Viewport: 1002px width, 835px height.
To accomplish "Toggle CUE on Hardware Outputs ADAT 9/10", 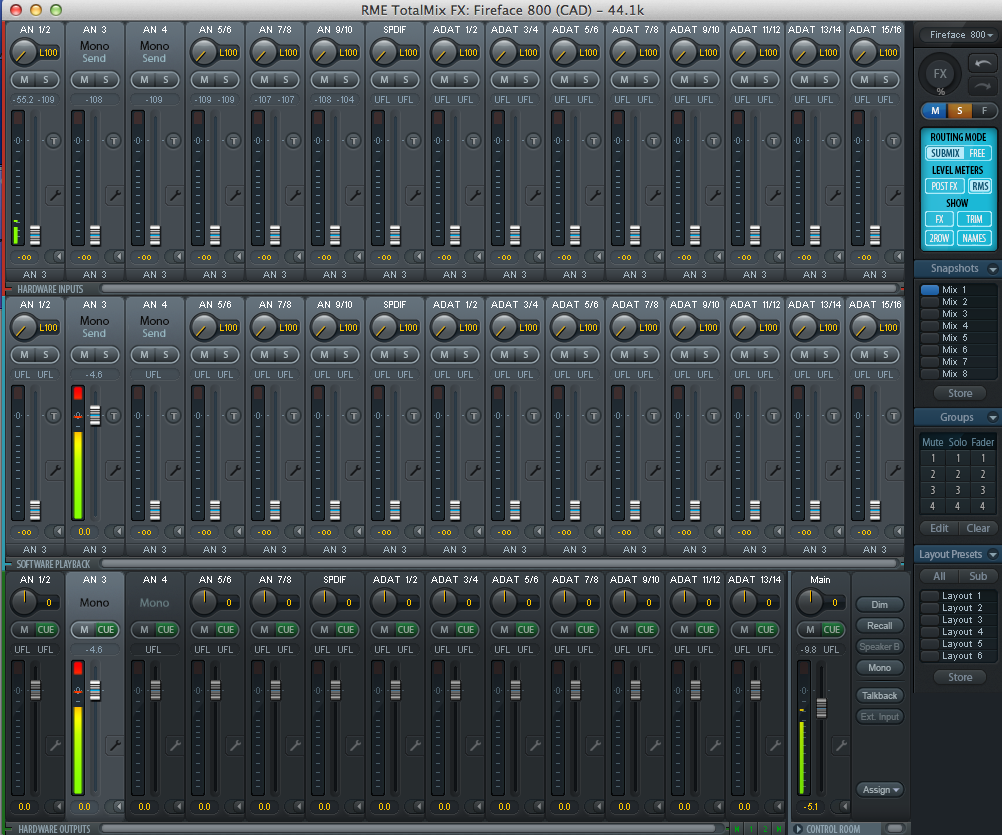I will [x=646, y=629].
